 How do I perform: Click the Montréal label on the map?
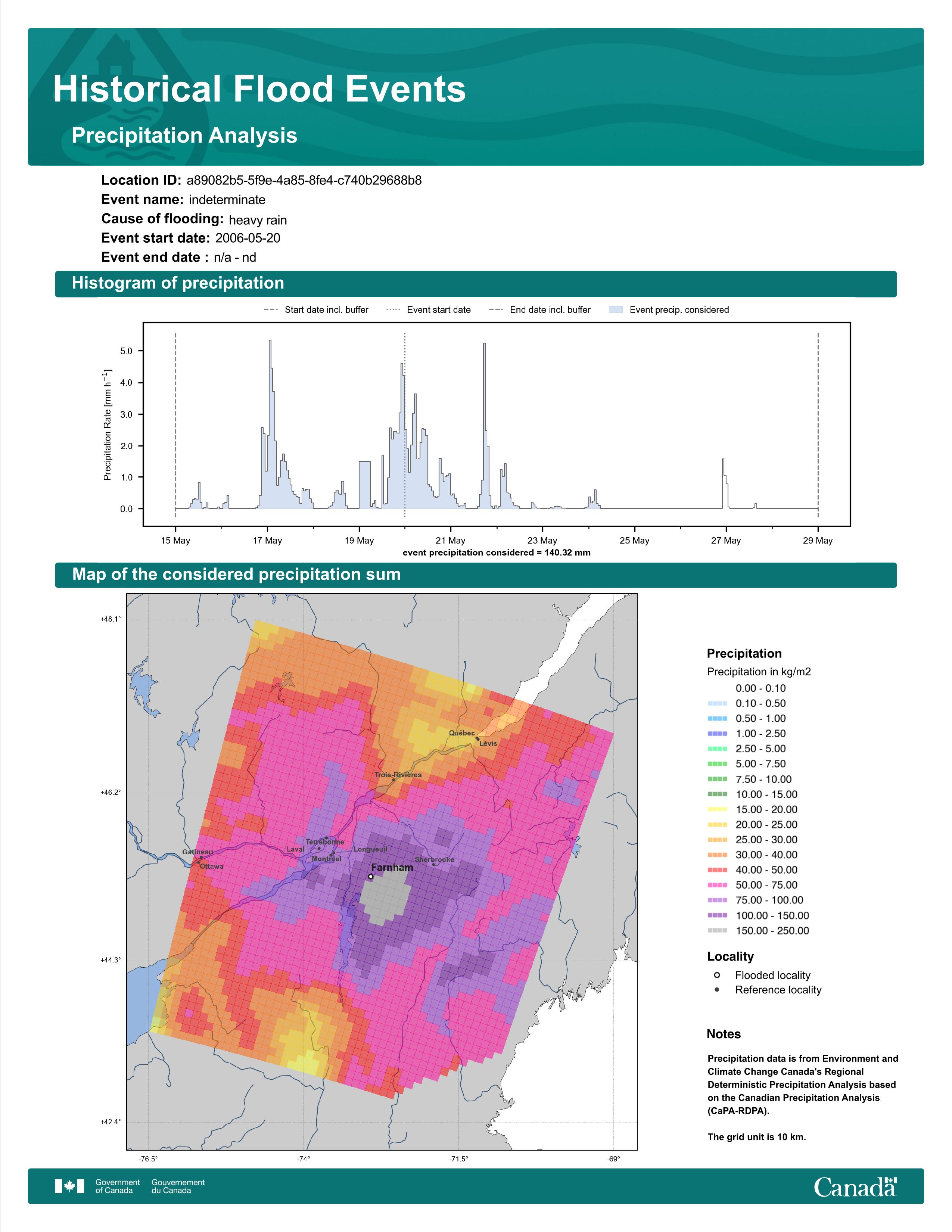(x=327, y=859)
